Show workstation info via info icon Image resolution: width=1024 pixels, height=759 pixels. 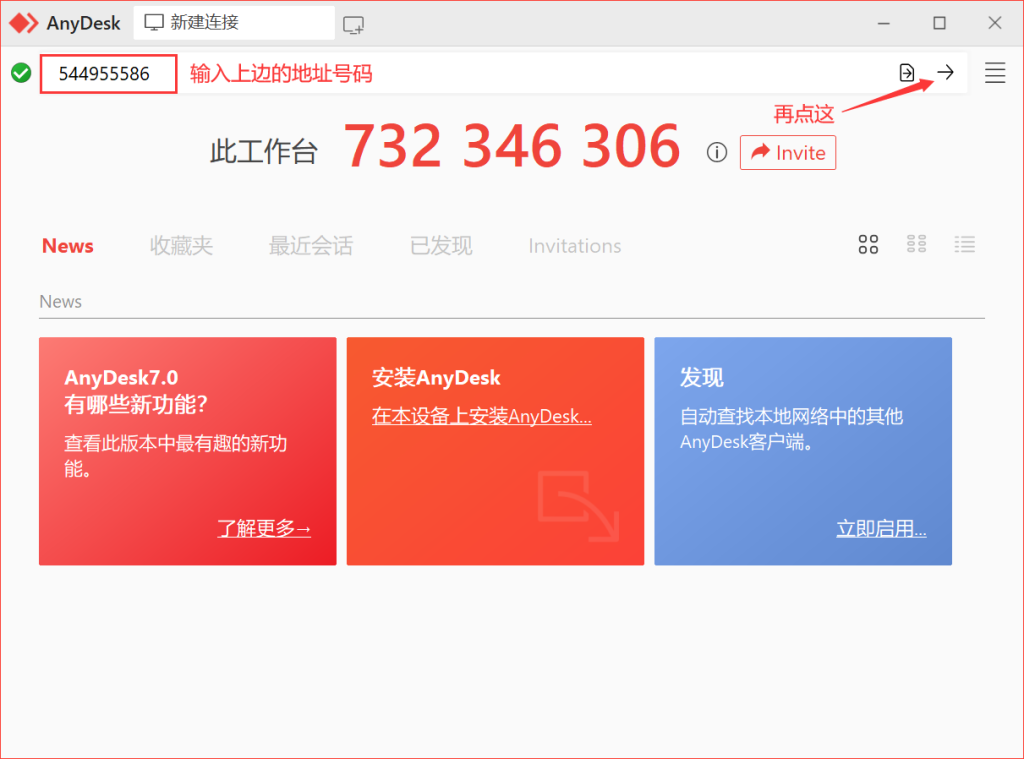click(716, 152)
